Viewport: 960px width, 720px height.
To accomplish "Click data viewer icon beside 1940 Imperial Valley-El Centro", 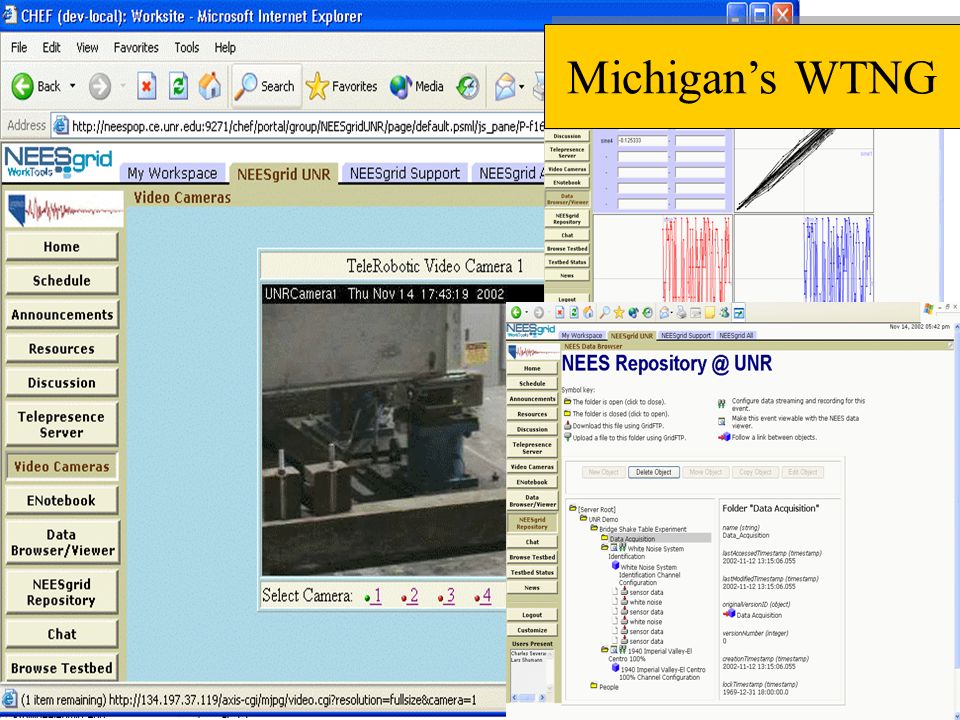I will [x=614, y=650].
